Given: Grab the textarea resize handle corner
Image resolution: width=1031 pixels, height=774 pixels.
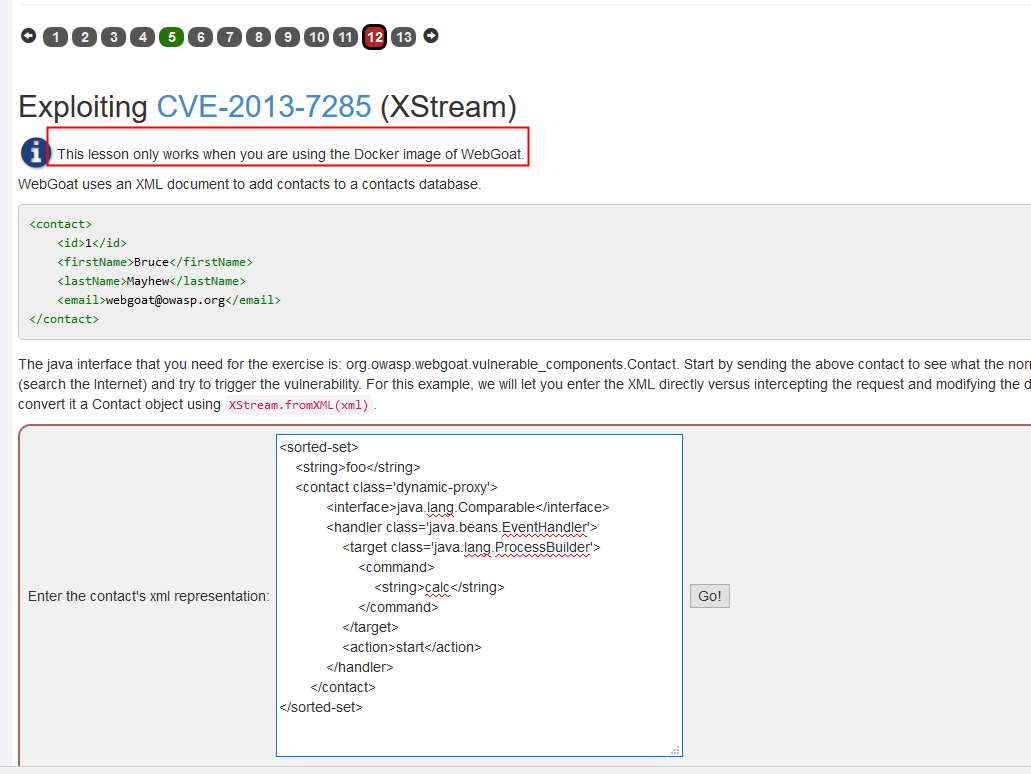Looking at the screenshot, I should point(675,750).
